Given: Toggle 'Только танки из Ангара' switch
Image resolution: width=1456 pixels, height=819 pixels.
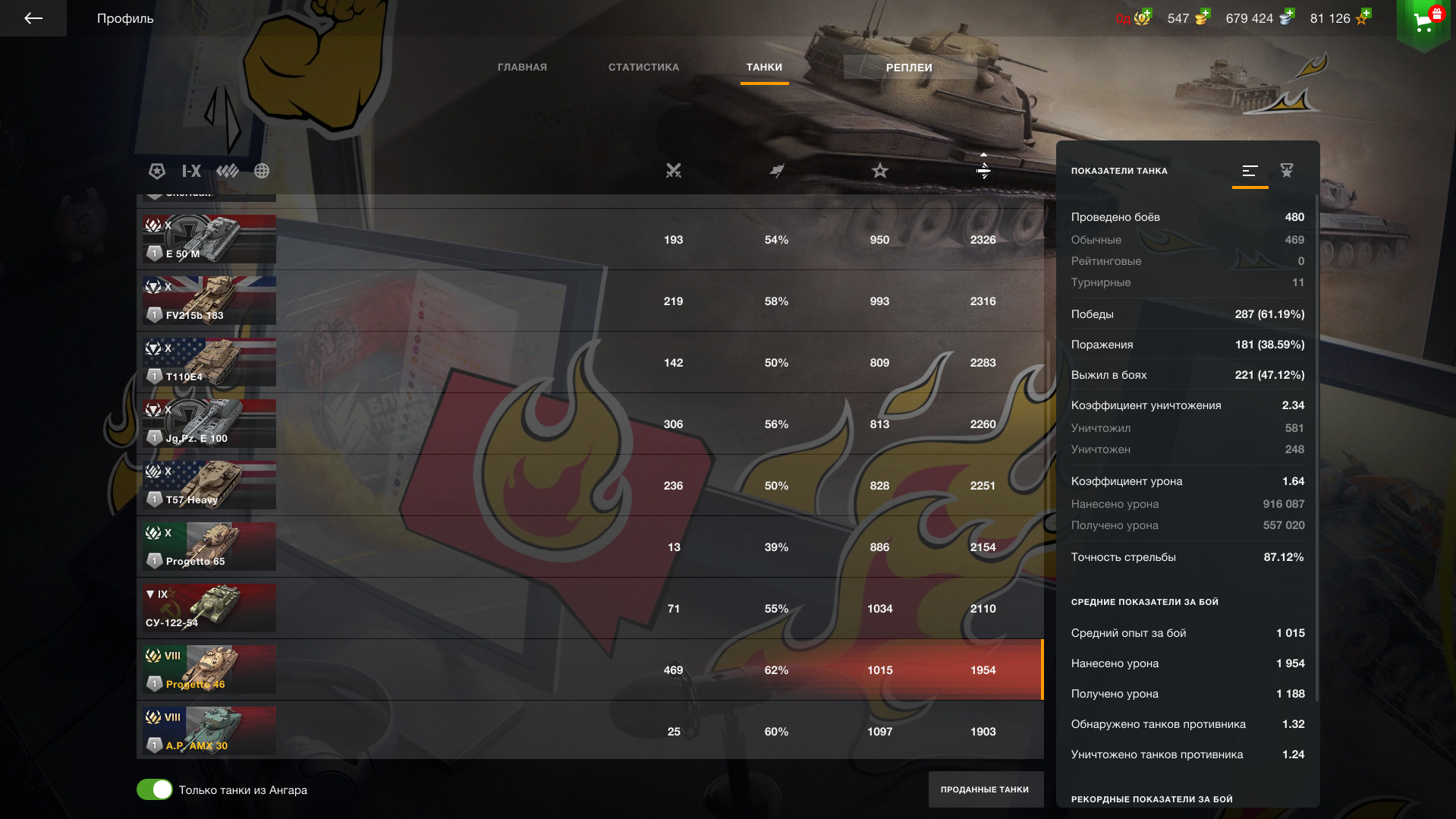Looking at the screenshot, I should 155,789.
